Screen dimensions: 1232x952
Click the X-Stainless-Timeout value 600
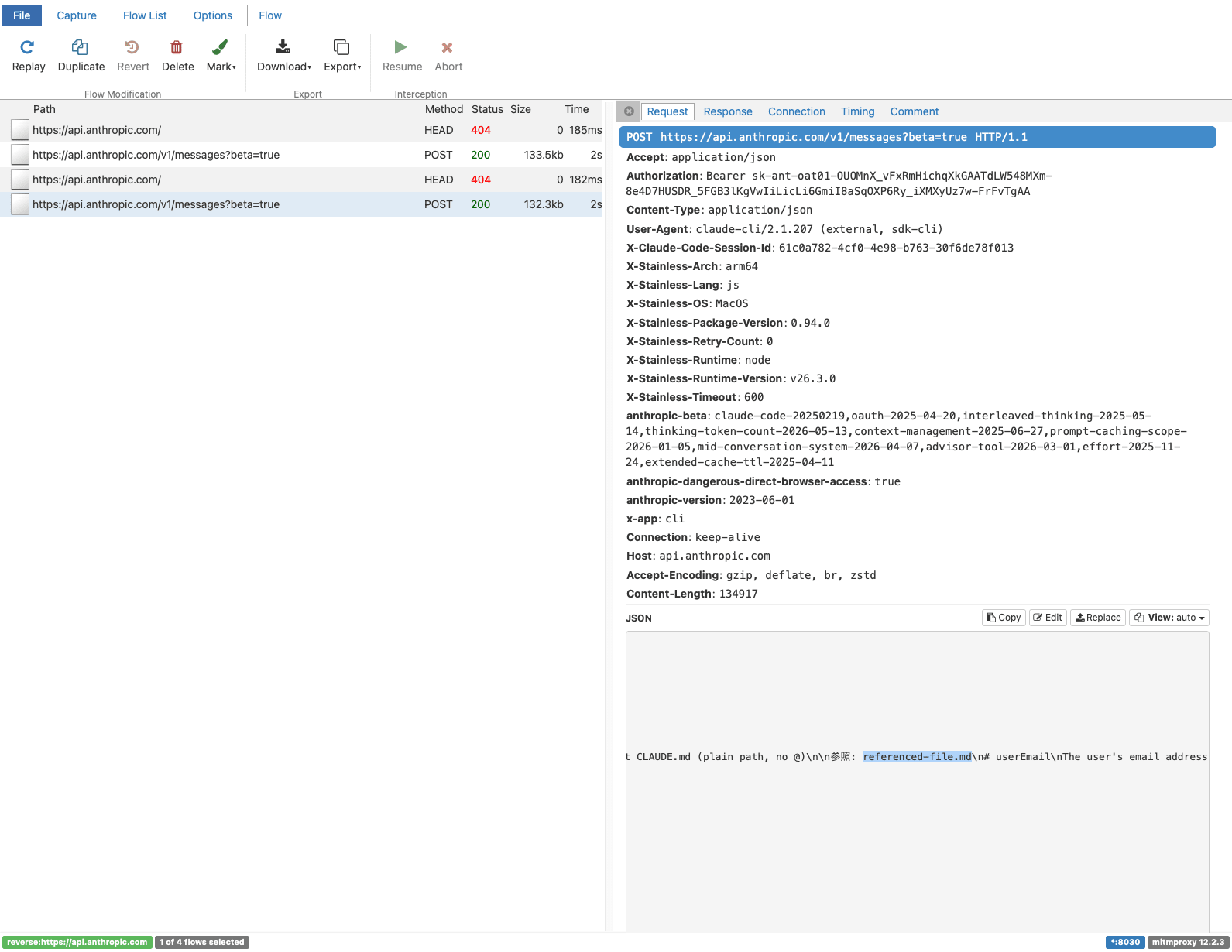[754, 397]
